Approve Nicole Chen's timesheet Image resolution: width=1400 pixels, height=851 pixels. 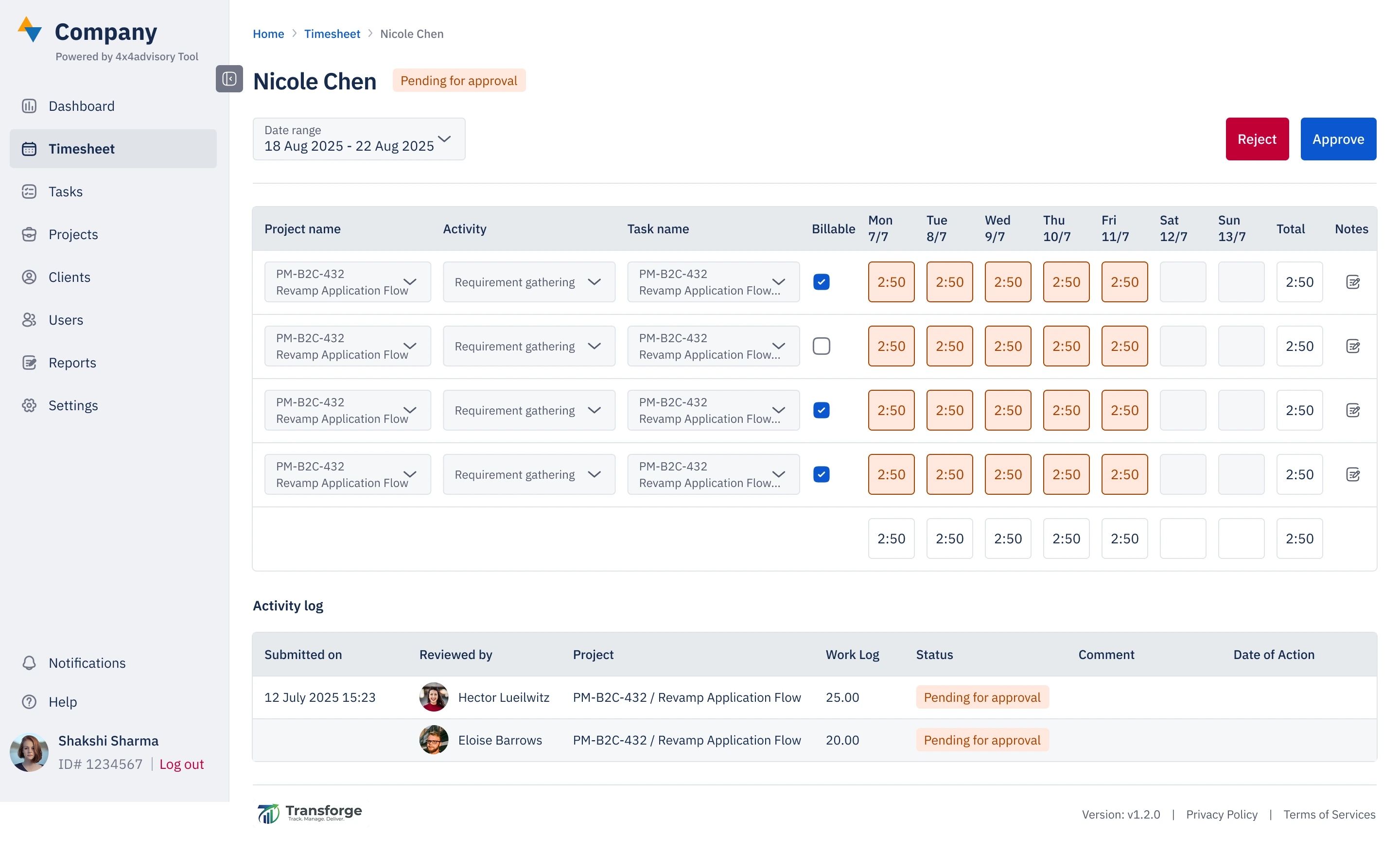(1338, 139)
